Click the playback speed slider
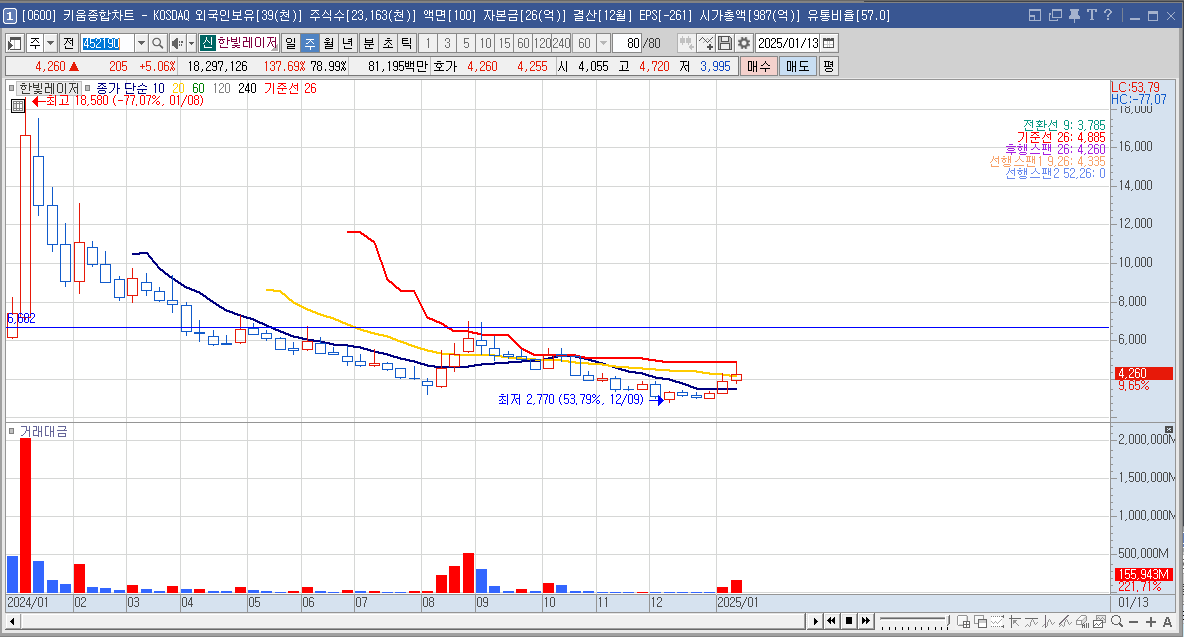 (914, 621)
